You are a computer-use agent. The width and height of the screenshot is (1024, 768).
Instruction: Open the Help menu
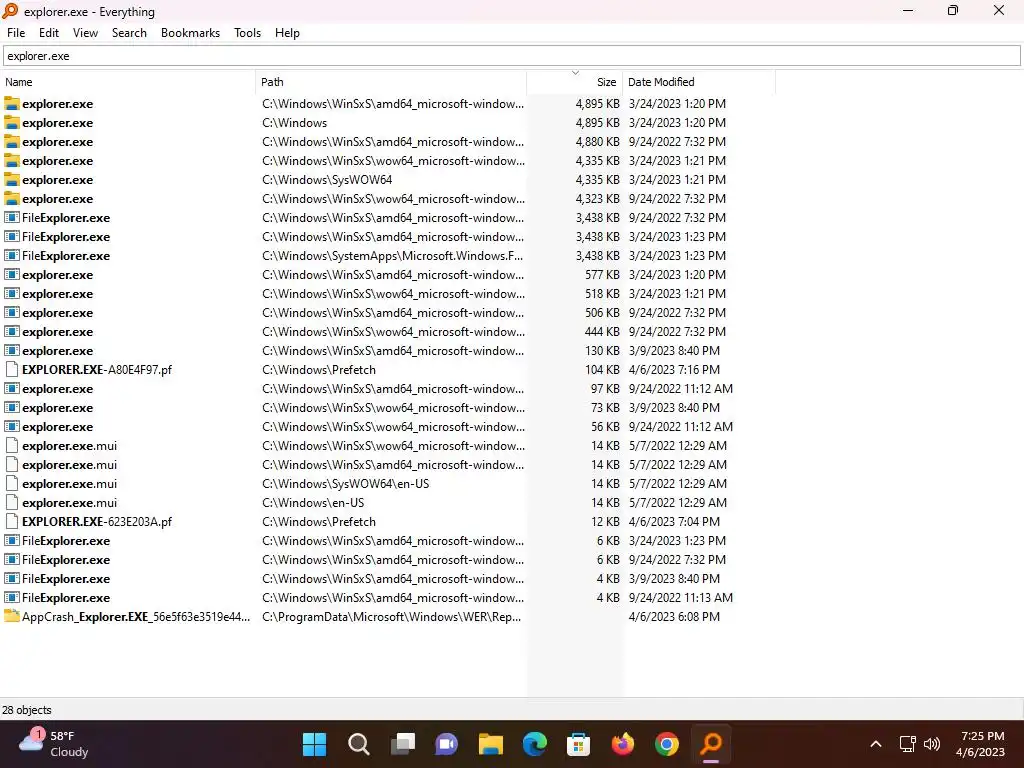287,33
